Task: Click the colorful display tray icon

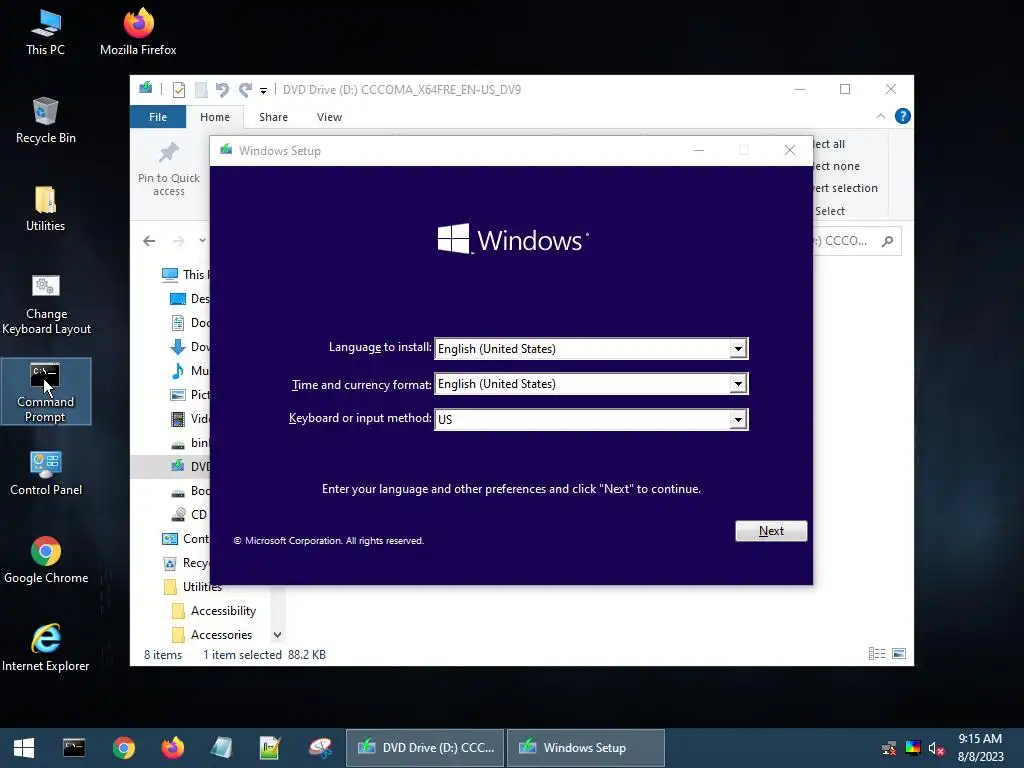Action: [x=913, y=748]
